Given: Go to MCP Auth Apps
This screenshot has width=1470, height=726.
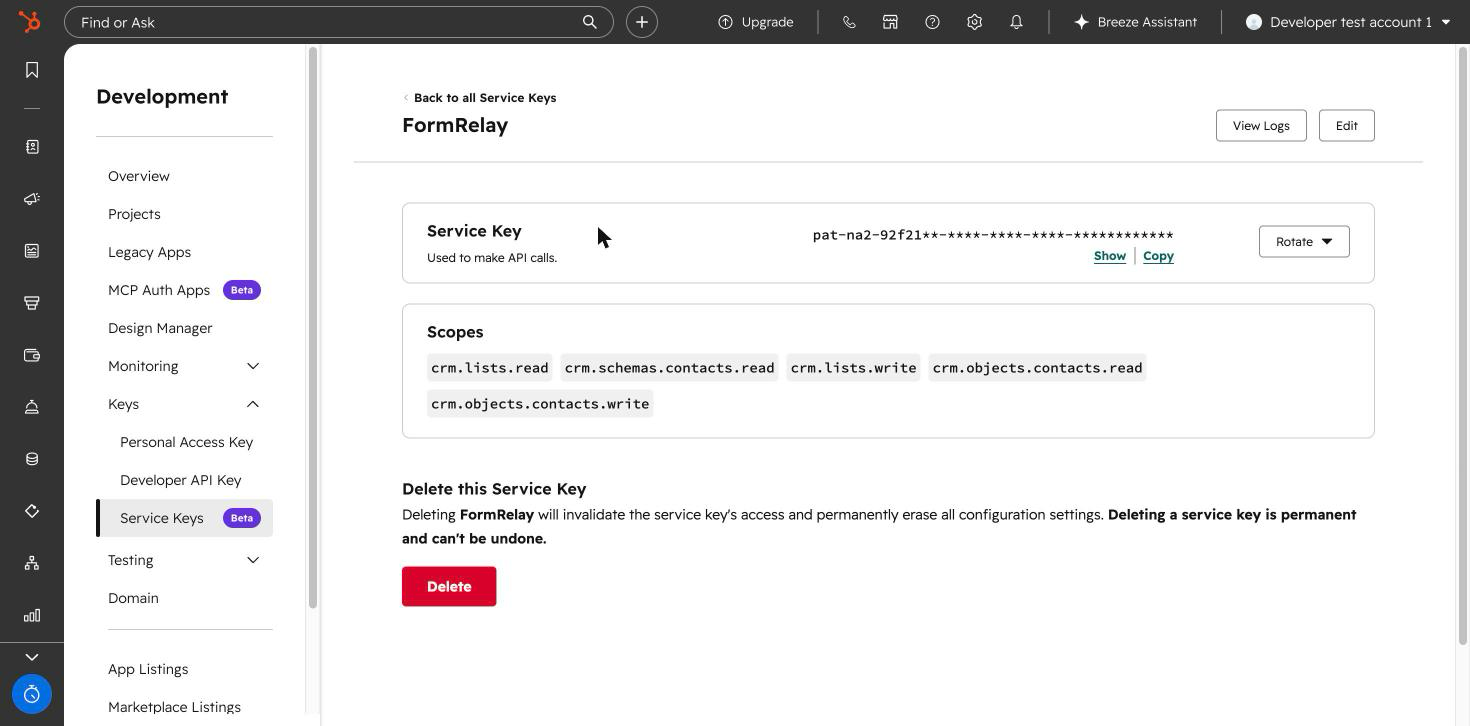Looking at the screenshot, I should [159, 290].
